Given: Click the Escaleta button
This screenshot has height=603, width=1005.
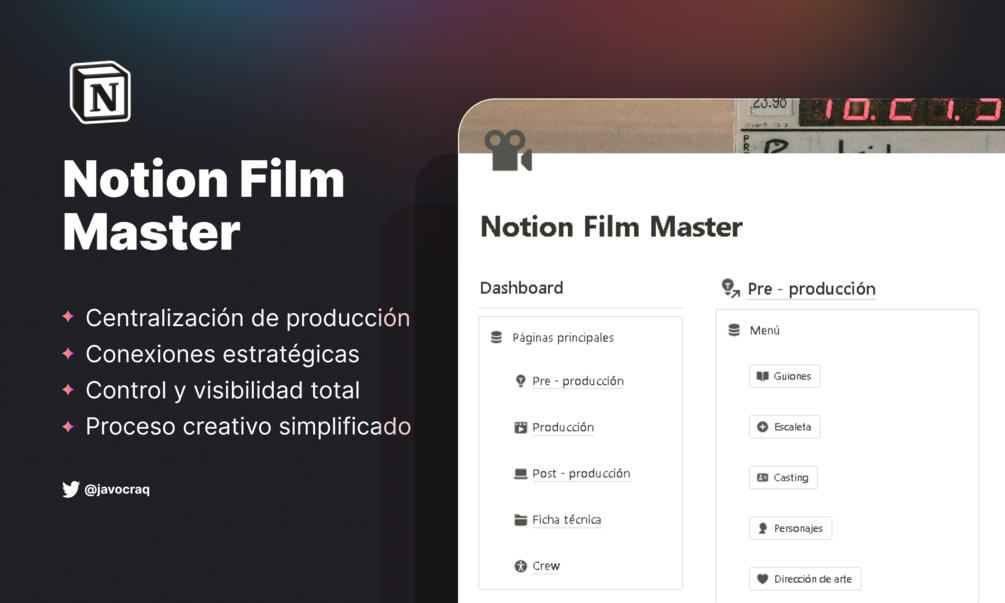Looking at the screenshot, I should pos(785,427).
